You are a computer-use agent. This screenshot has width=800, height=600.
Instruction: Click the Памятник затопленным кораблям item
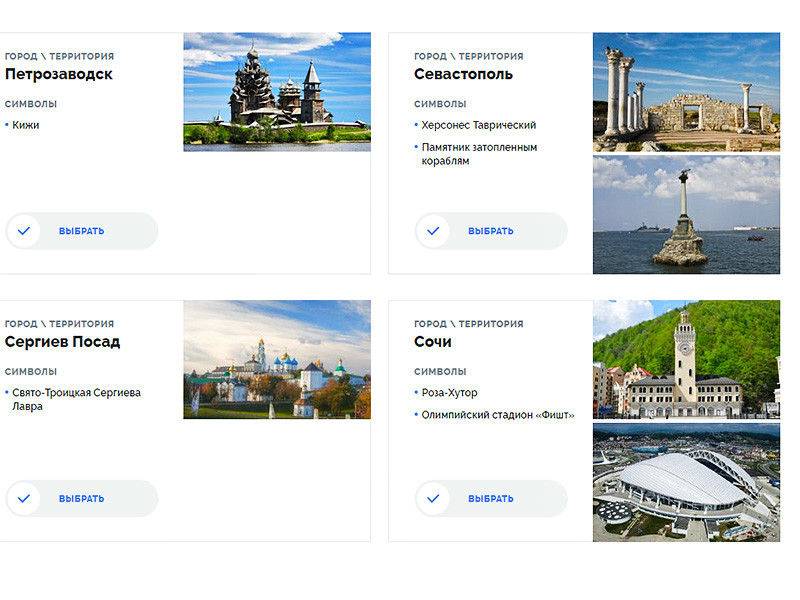pyautogui.click(x=479, y=154)
